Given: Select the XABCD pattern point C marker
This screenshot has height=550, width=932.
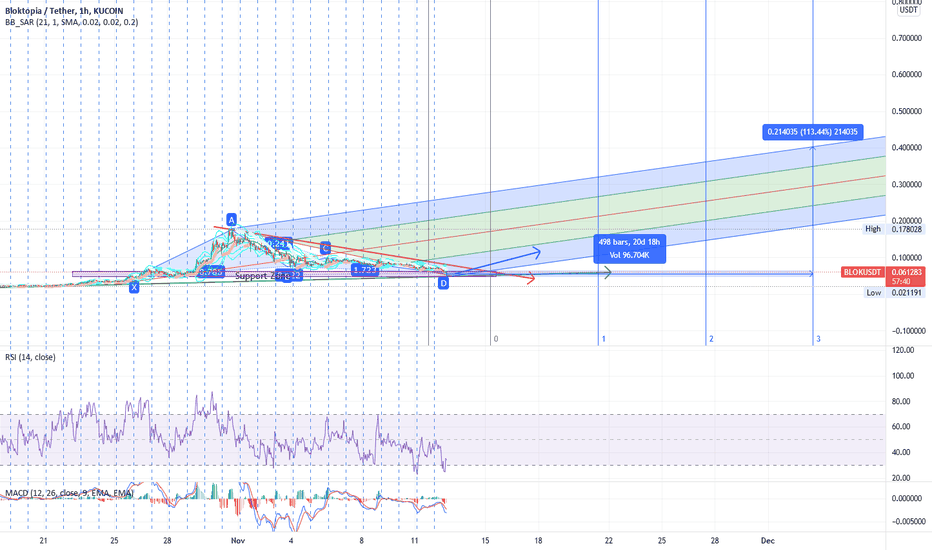Looking at the screenshot, I should (x=325, y=248).
